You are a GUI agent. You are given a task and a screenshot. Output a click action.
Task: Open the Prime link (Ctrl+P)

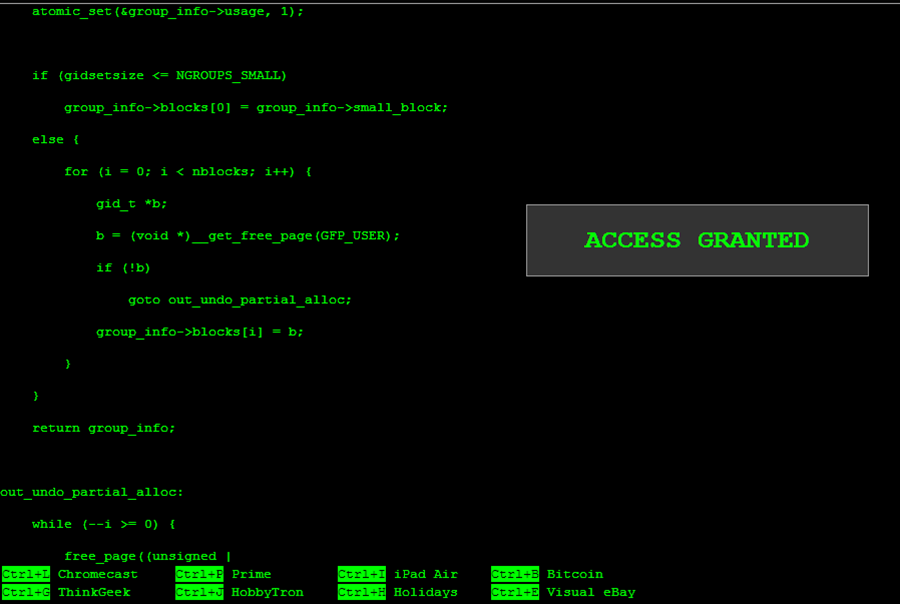(x=223, y=574)
